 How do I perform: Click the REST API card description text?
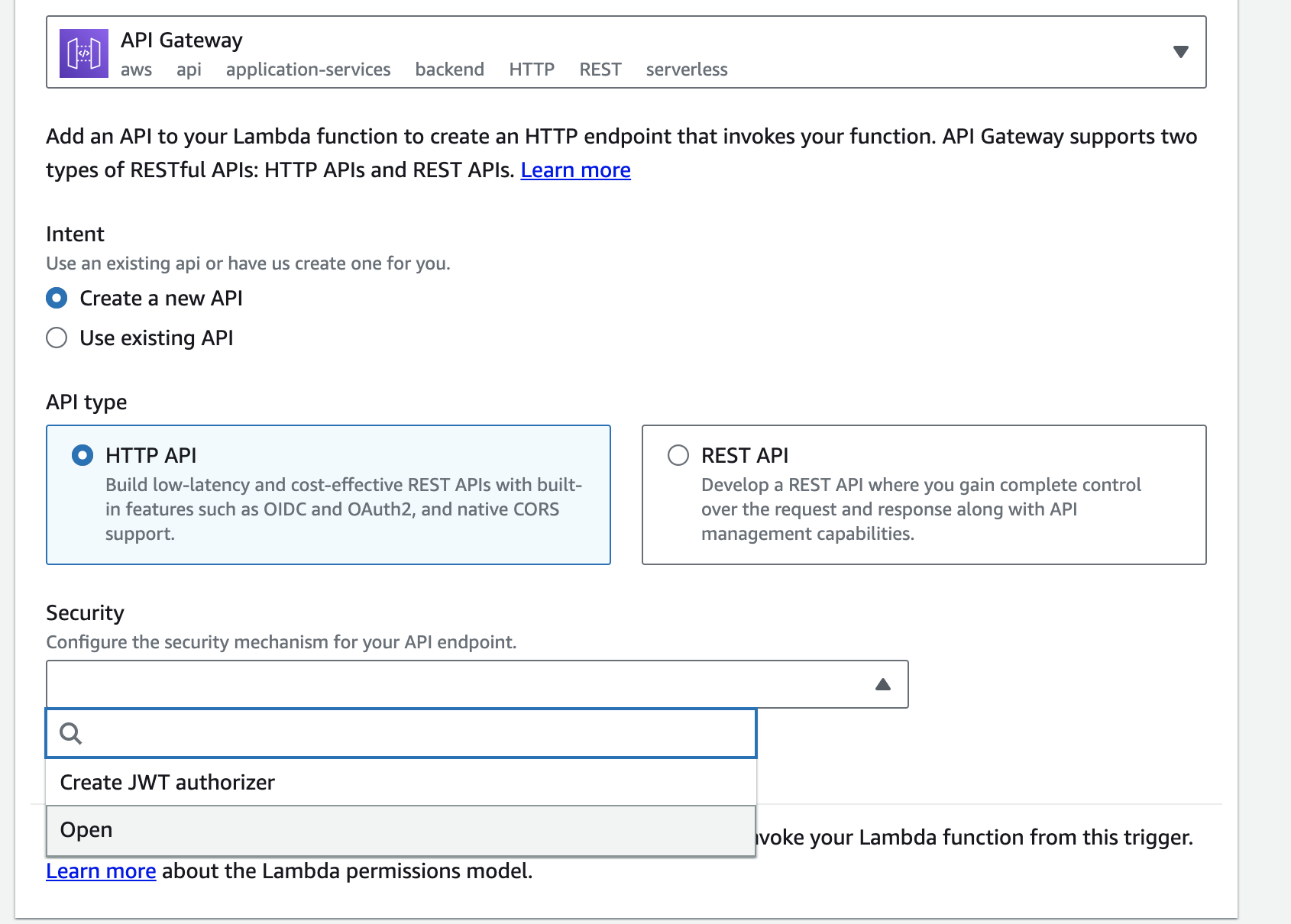point(921,509)
